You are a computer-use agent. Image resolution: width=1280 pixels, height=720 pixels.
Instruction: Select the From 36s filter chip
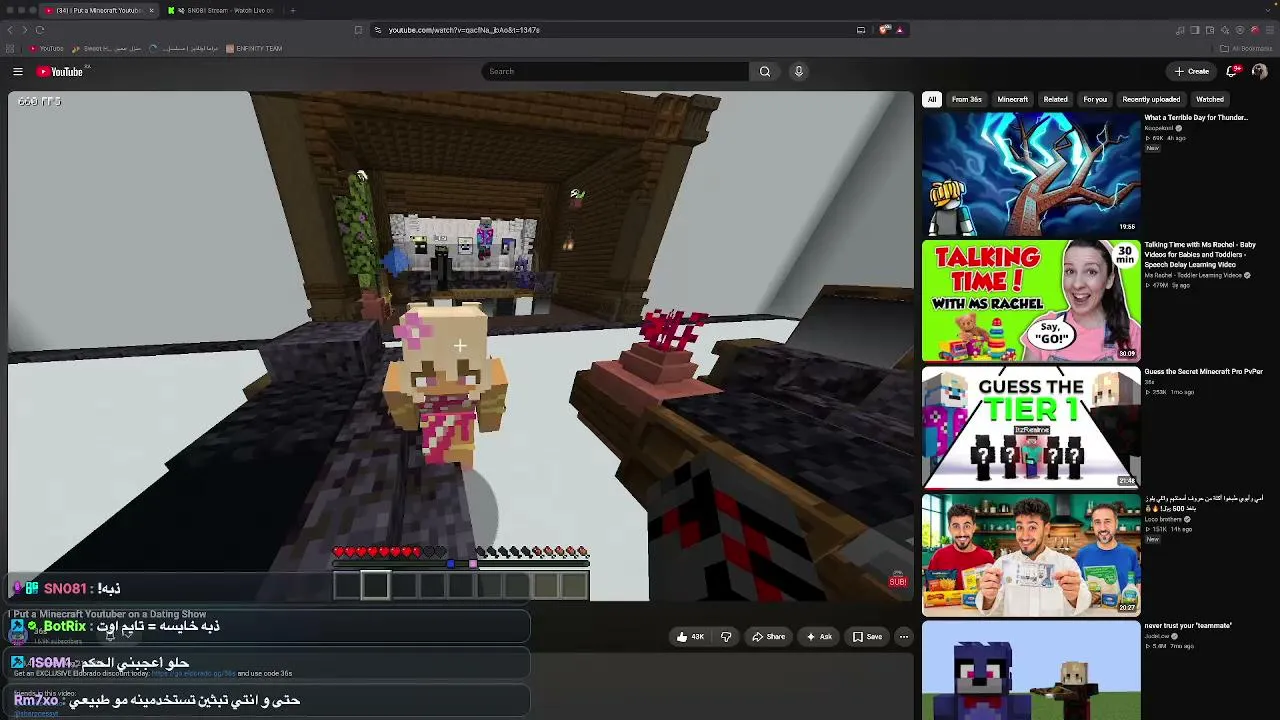coord(967,99)
